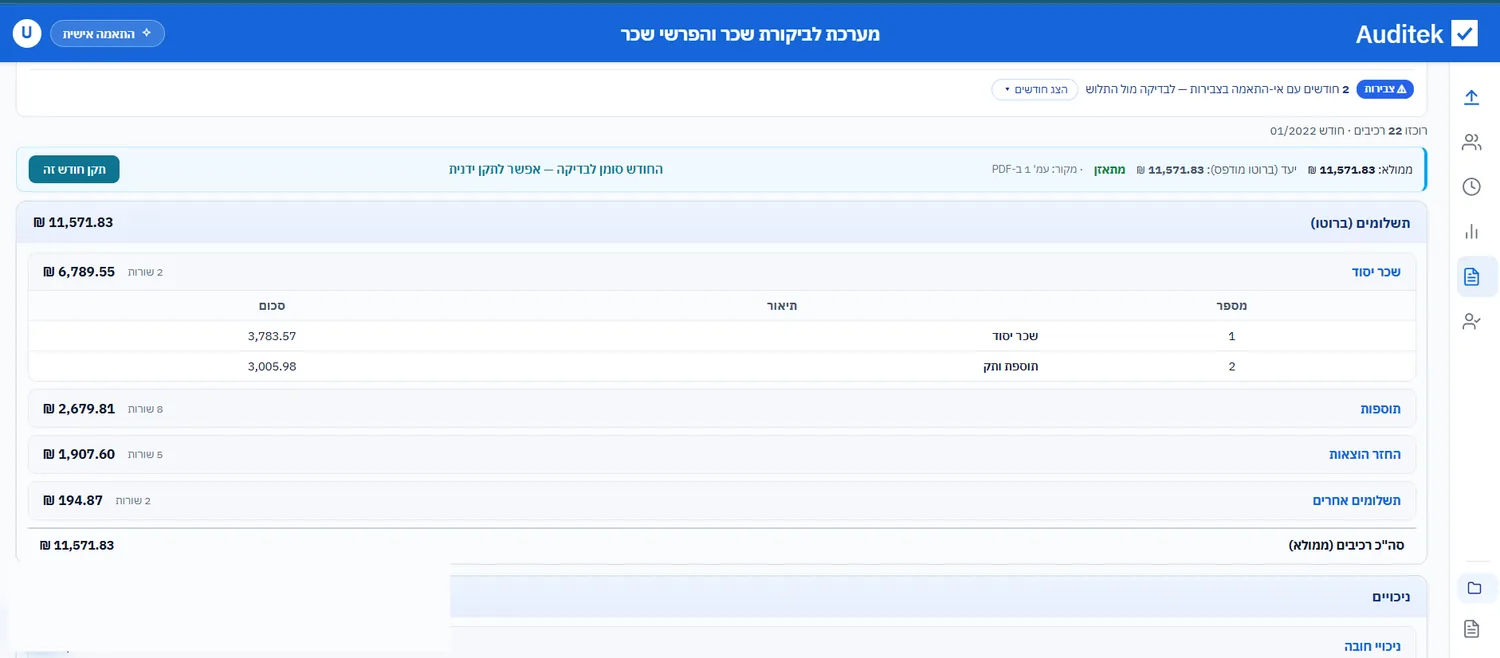Viewport: 1500px width, 658px height.
Task: Click the Auditek checkmark logo
Action: coord(1465,33)
